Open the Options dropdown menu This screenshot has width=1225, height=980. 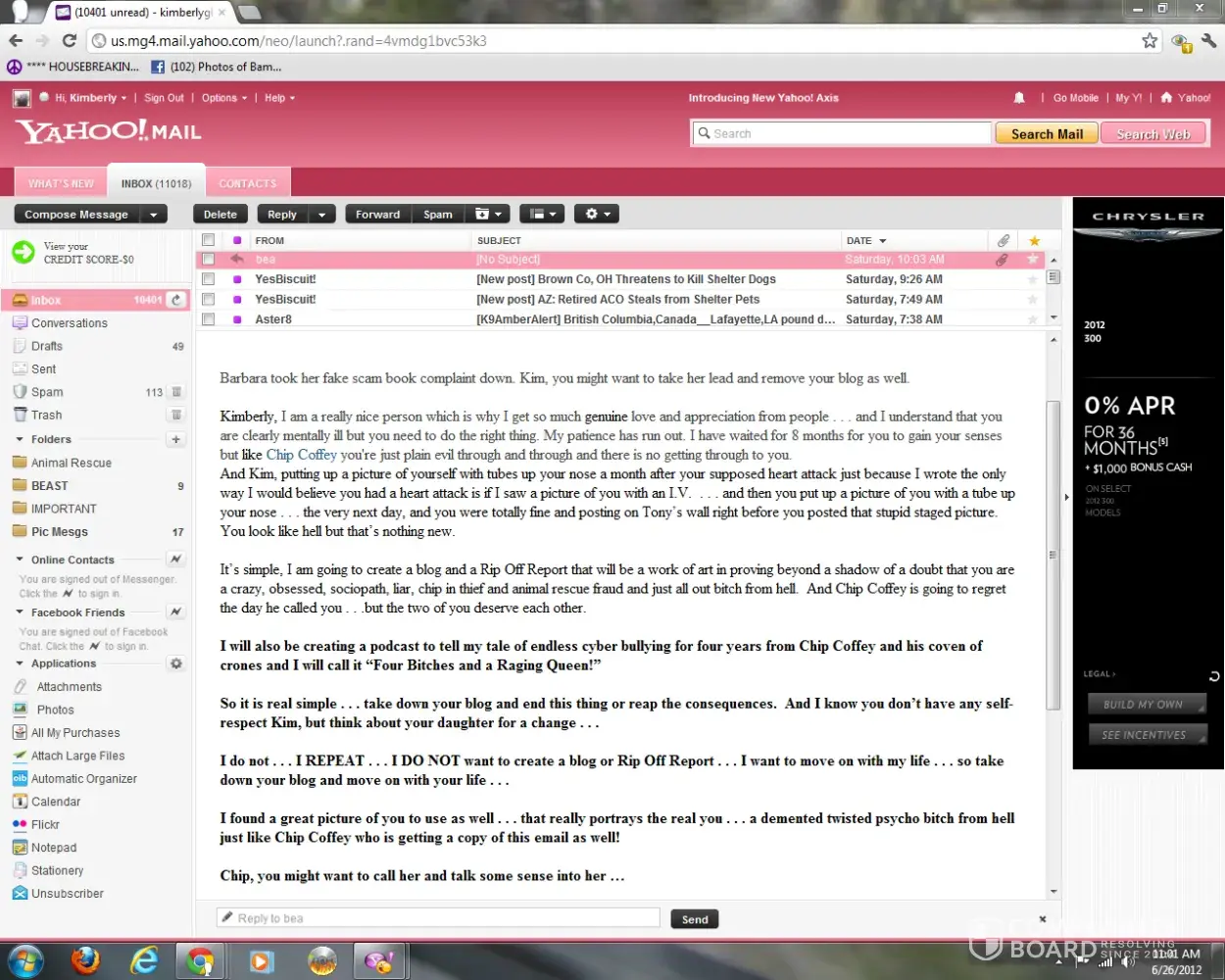(224, 98)
